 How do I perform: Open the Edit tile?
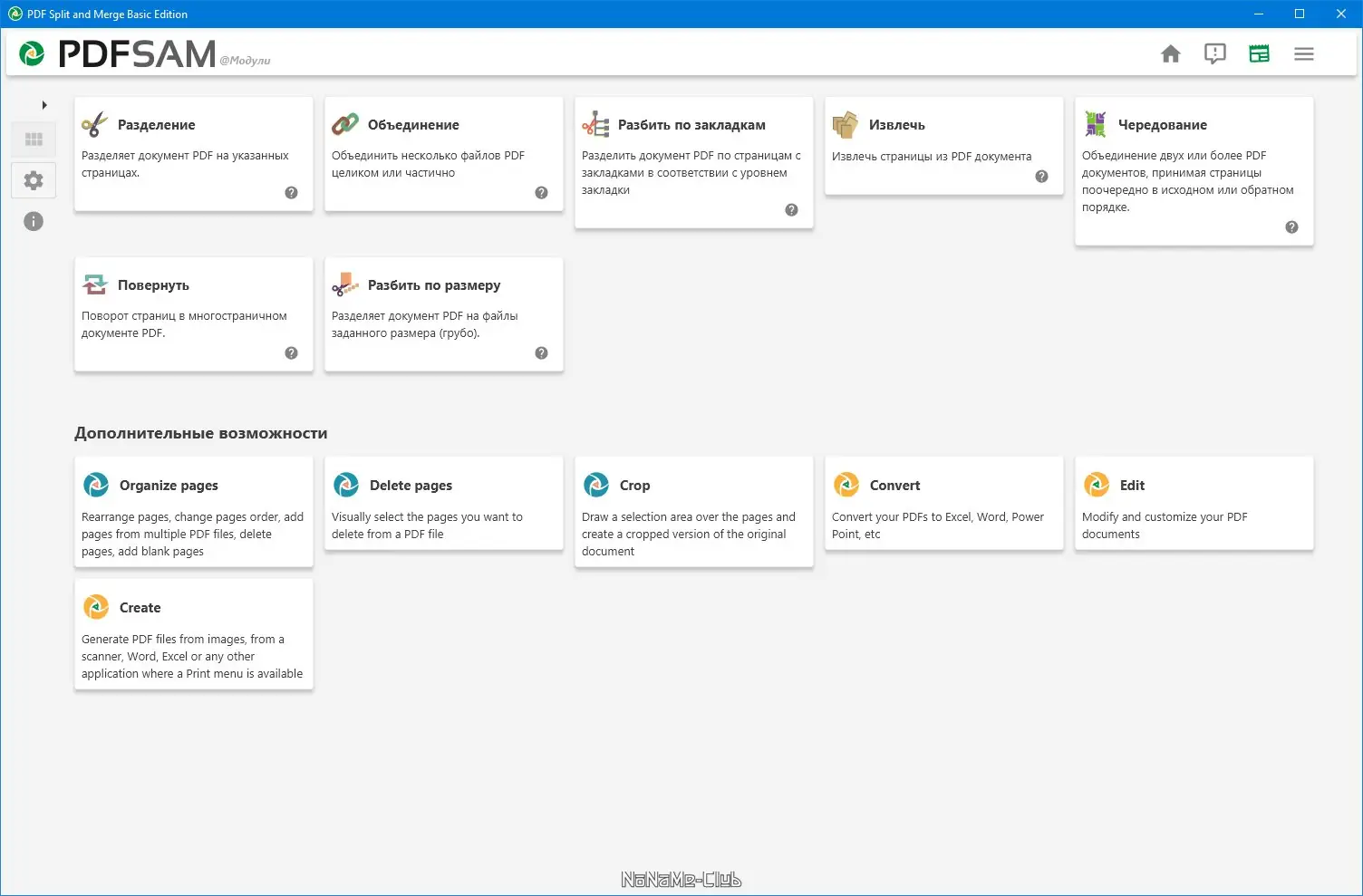(1194, 503)
